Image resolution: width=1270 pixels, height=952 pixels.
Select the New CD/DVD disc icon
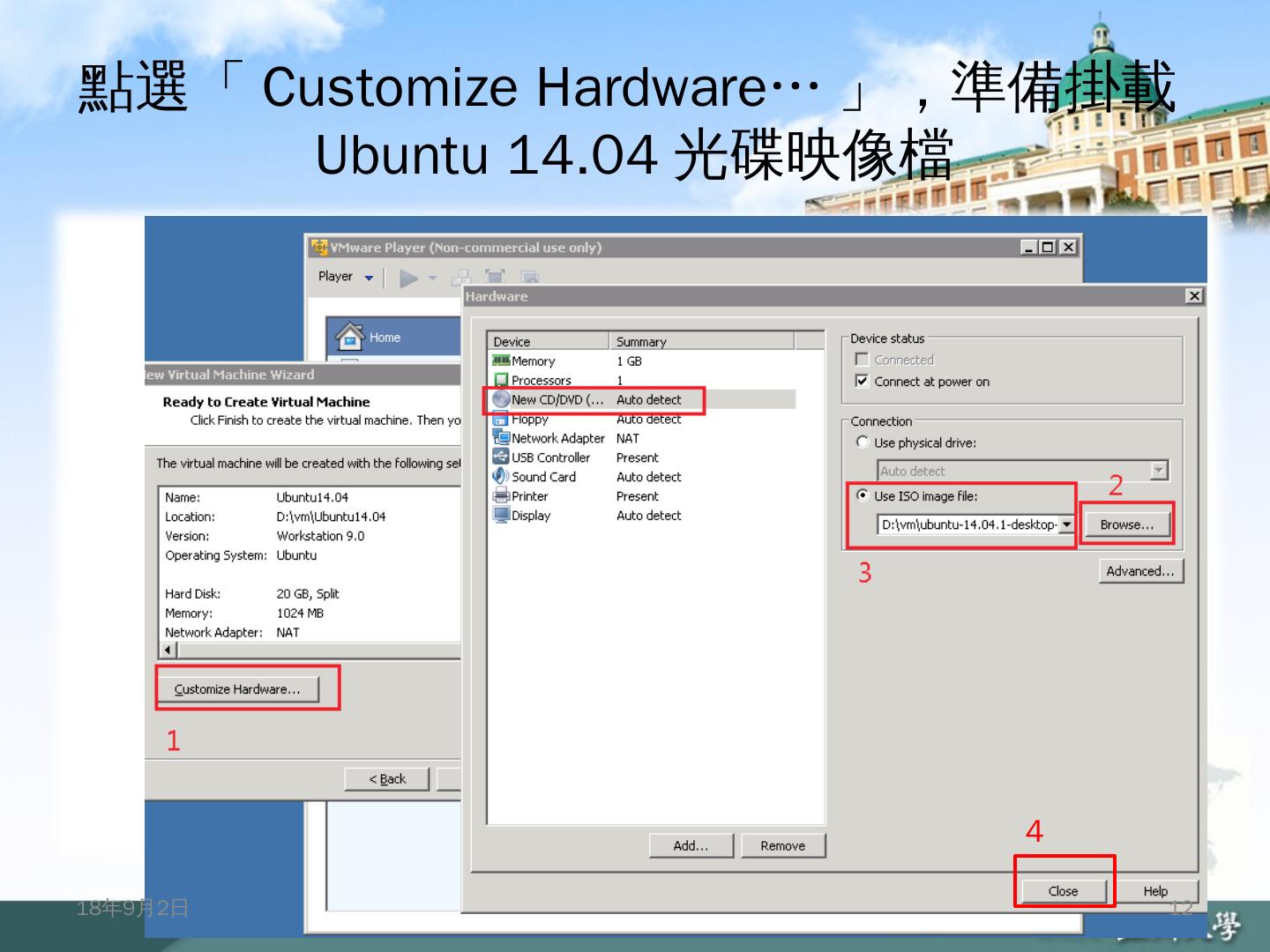coord(501,399)
